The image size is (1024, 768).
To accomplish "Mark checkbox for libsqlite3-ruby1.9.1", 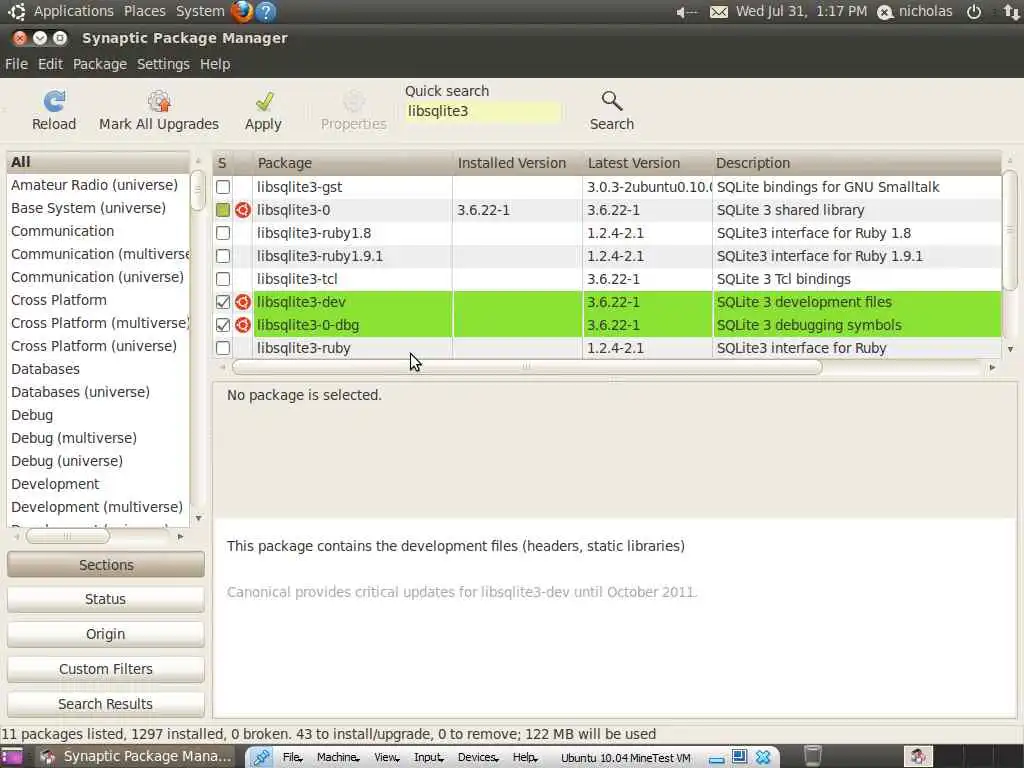I will 223,256.
